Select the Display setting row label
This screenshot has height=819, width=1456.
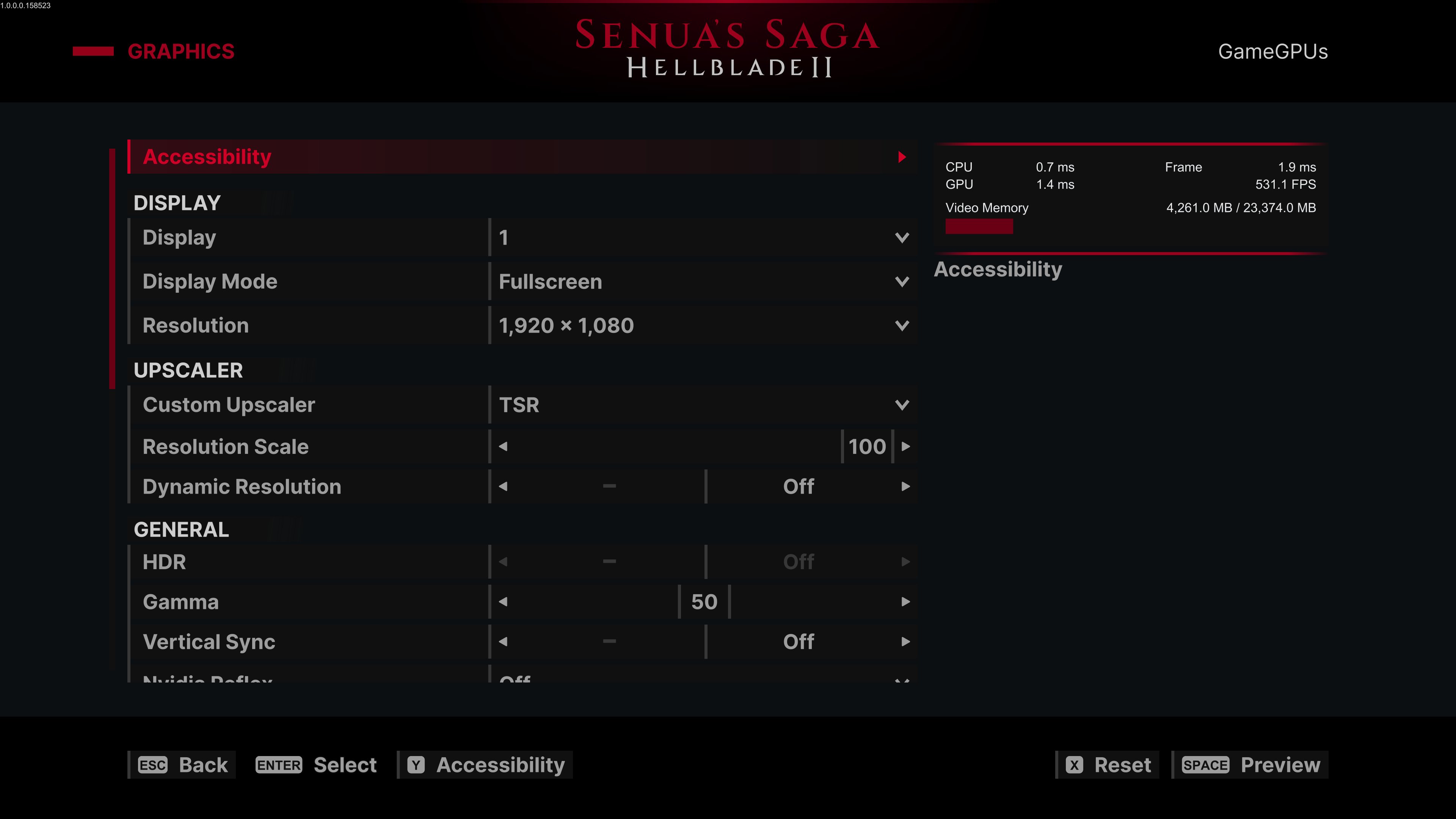180,237
